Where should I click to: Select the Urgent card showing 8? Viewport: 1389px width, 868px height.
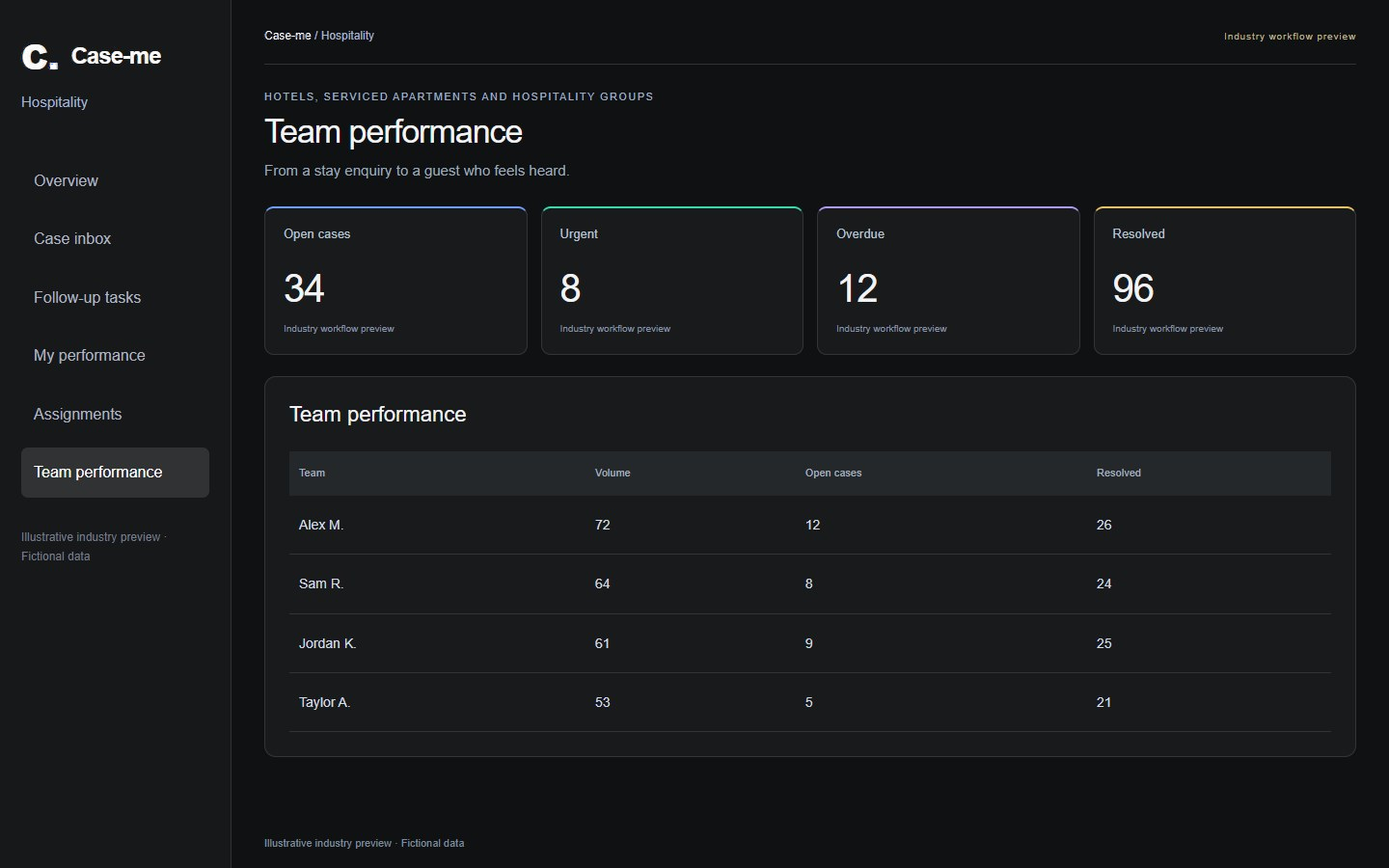672,281
